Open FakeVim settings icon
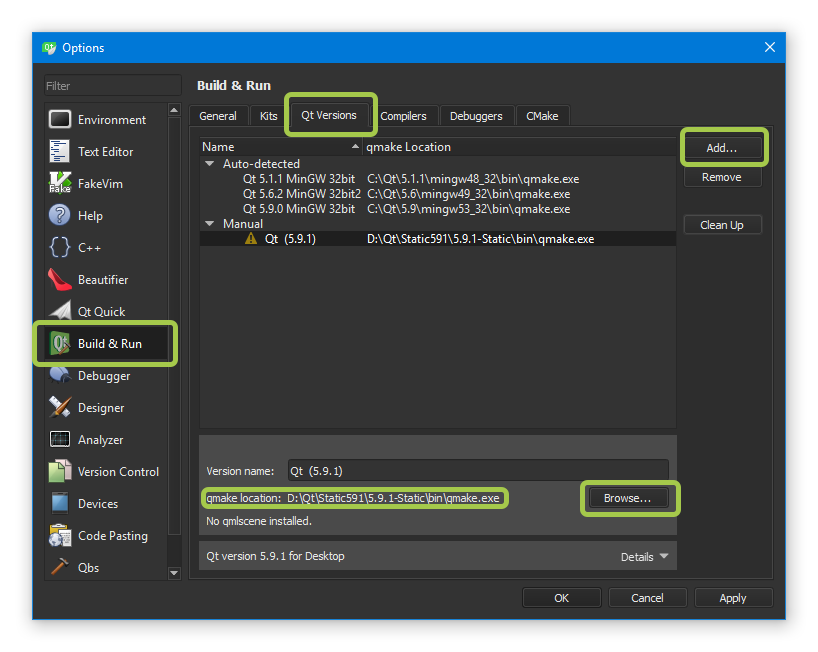818x652 pixels. [x=59, y=183]
